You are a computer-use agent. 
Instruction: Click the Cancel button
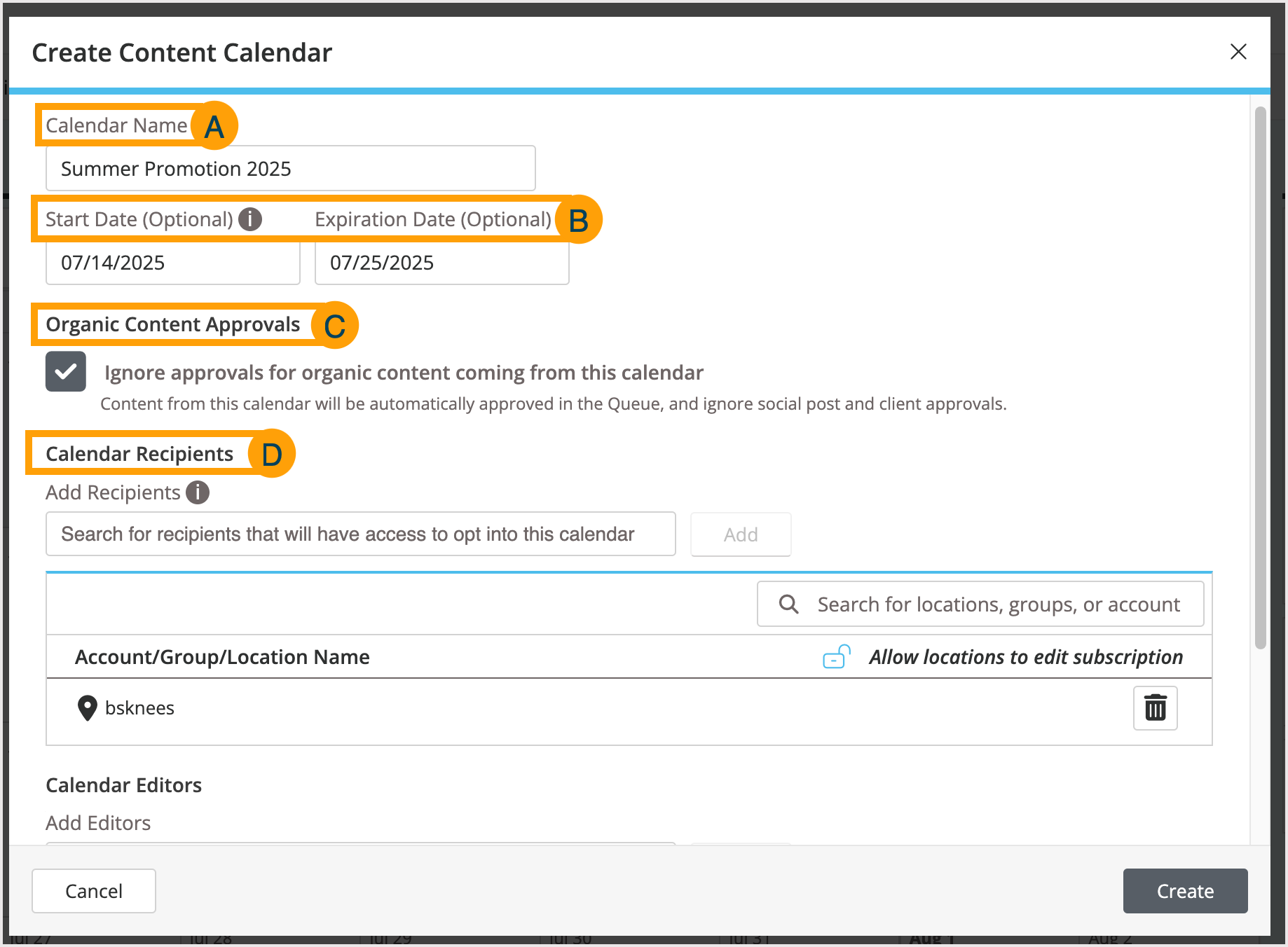[x=94, y=891]
